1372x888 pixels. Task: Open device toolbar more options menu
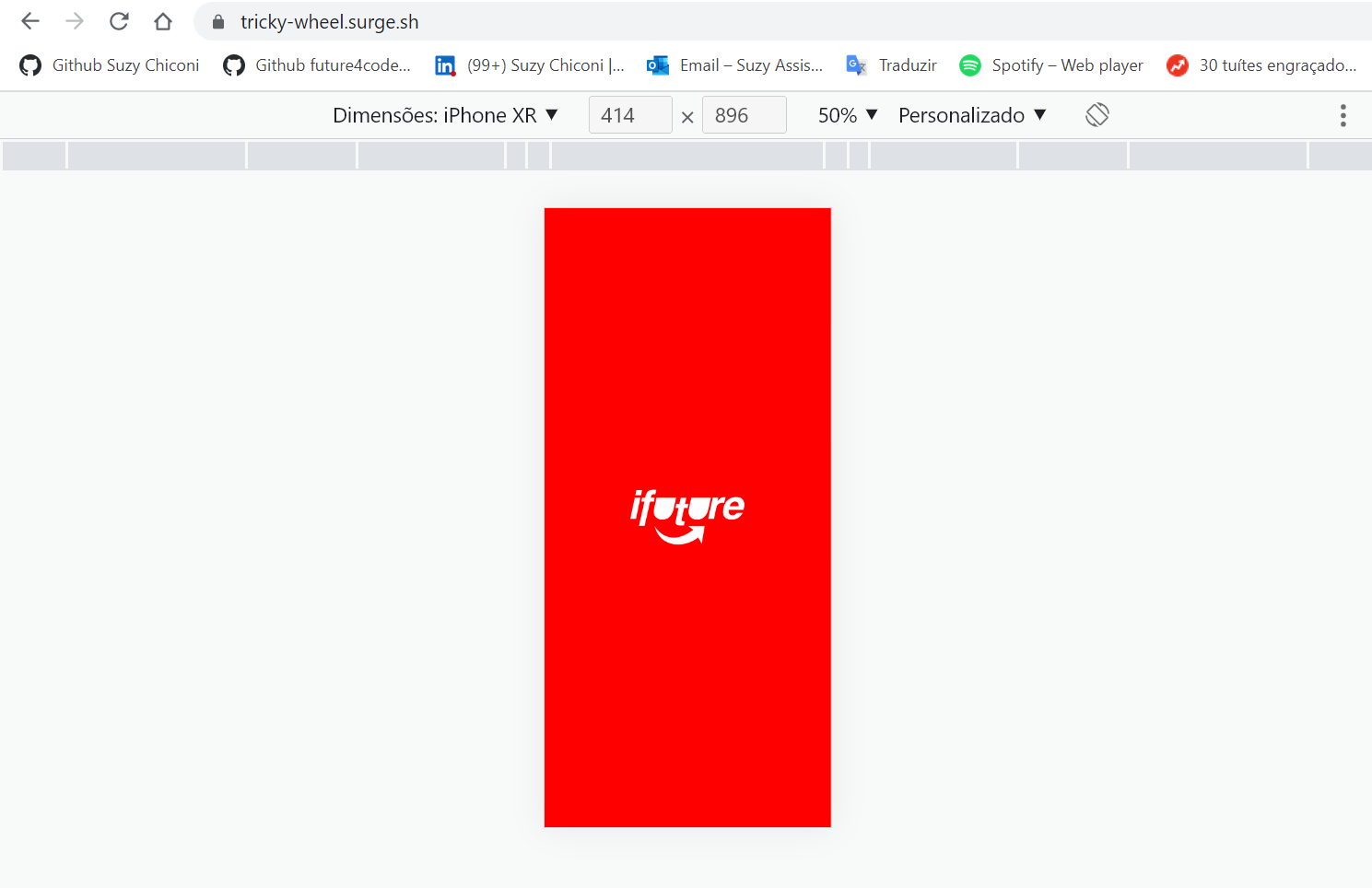click(1343, 115)
